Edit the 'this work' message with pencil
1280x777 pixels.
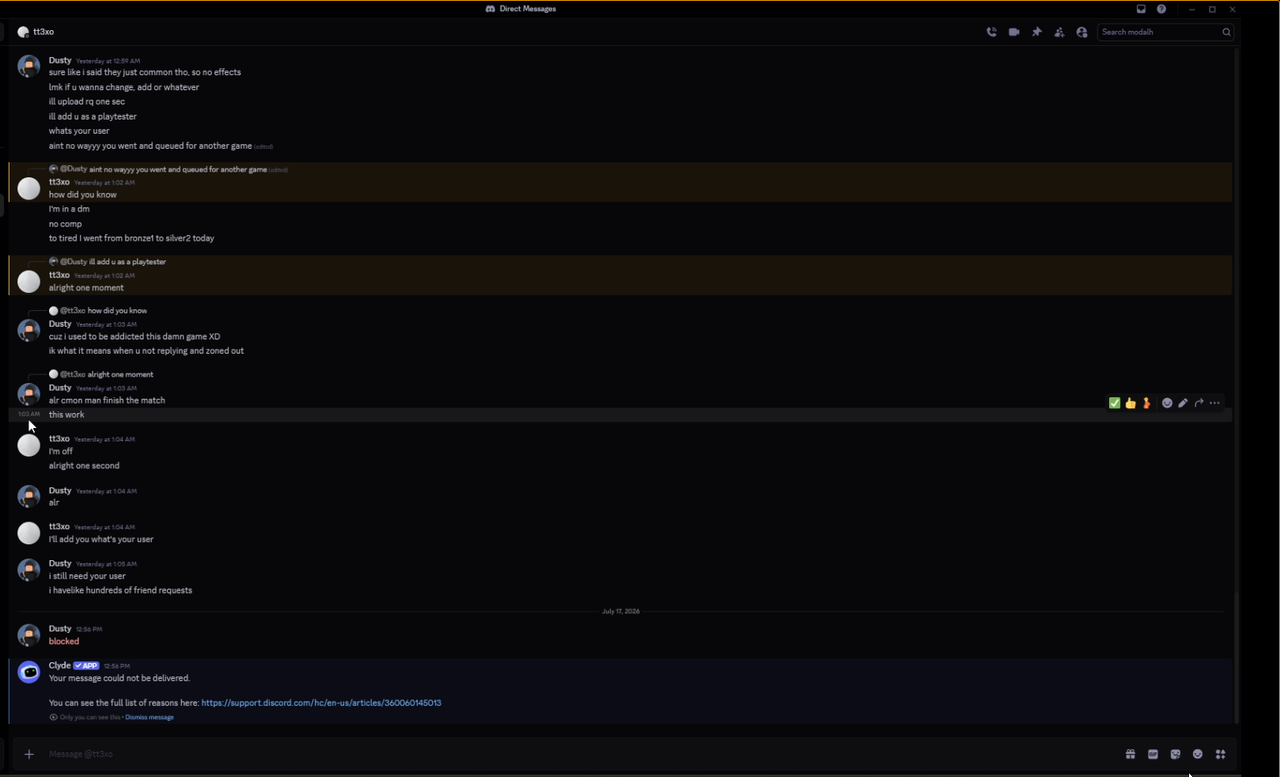(x=1183, y=403)
